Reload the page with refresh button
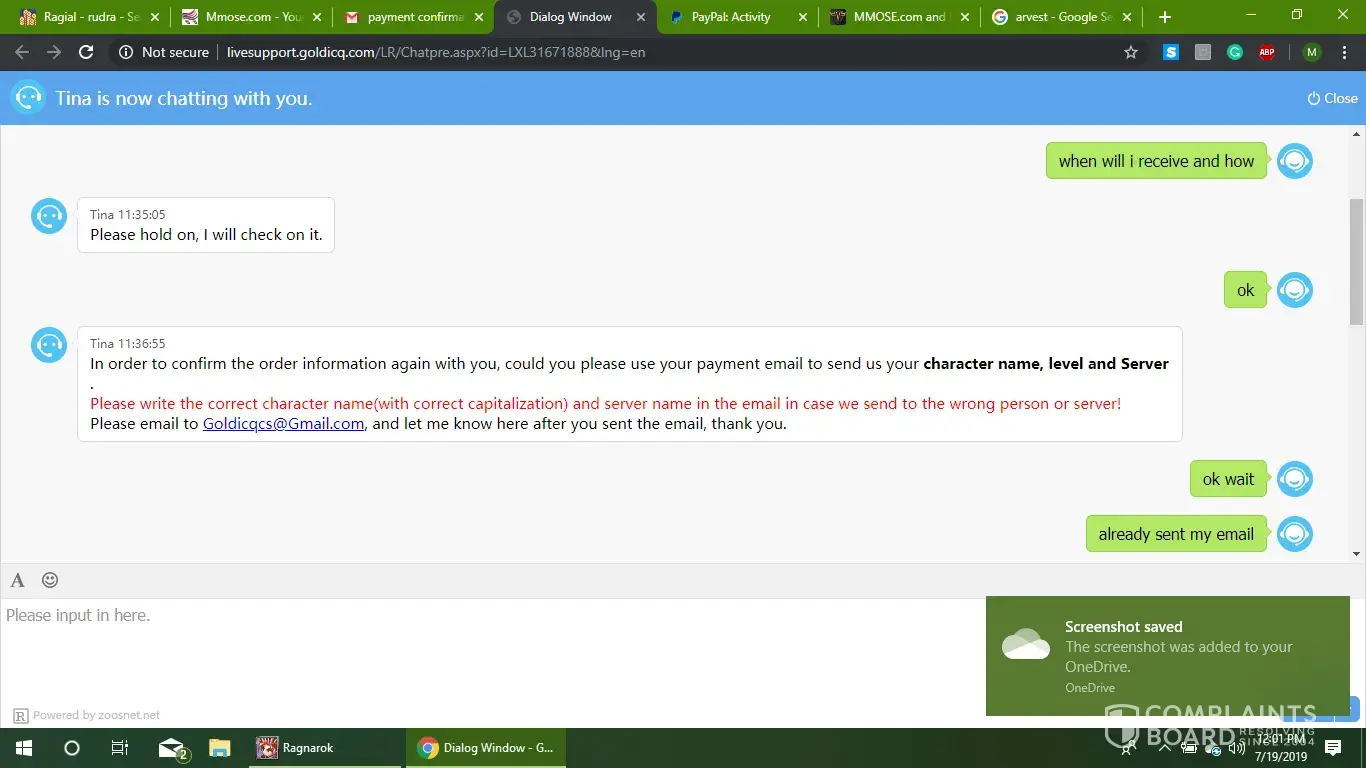Screen dimensions: 1366x768 tap(86, 52)
